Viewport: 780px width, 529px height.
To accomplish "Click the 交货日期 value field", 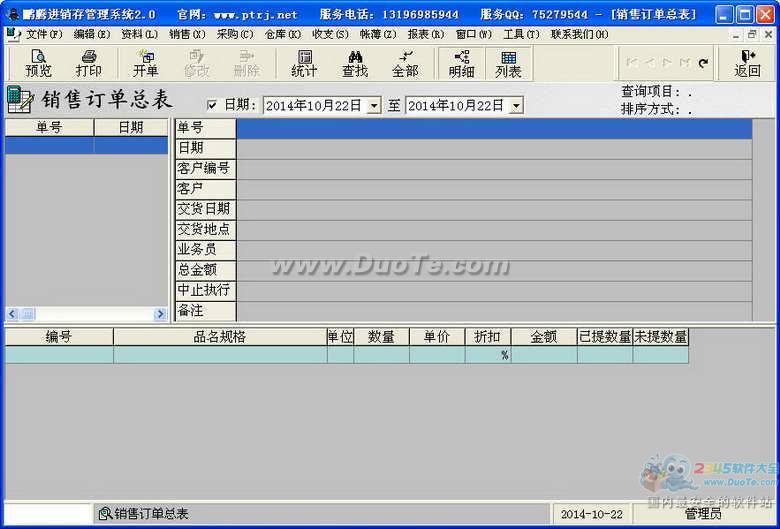I will [494, 210].
